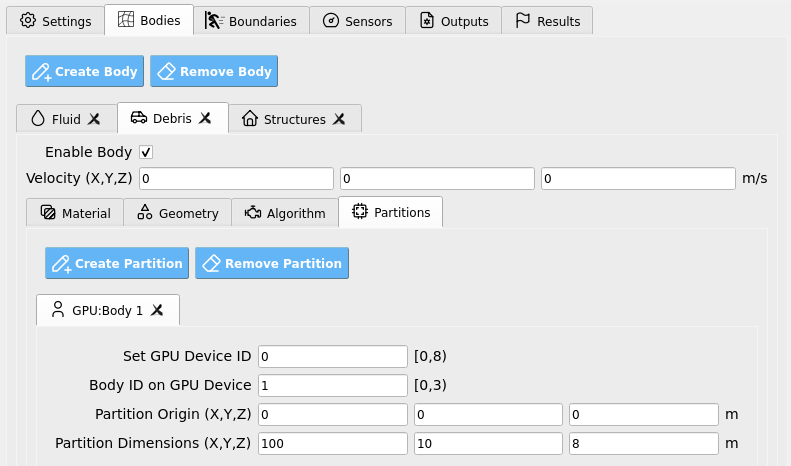Image resolution: width=791 pixels, height=466 pixels.
Task: Click the 'Body ID on GPU Device' label
Action: click(170, 385)
